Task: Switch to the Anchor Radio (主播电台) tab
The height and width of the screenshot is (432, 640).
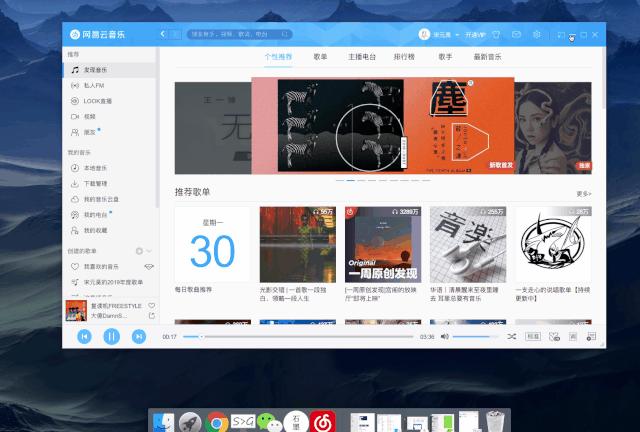Action: (x=362, y=57)
